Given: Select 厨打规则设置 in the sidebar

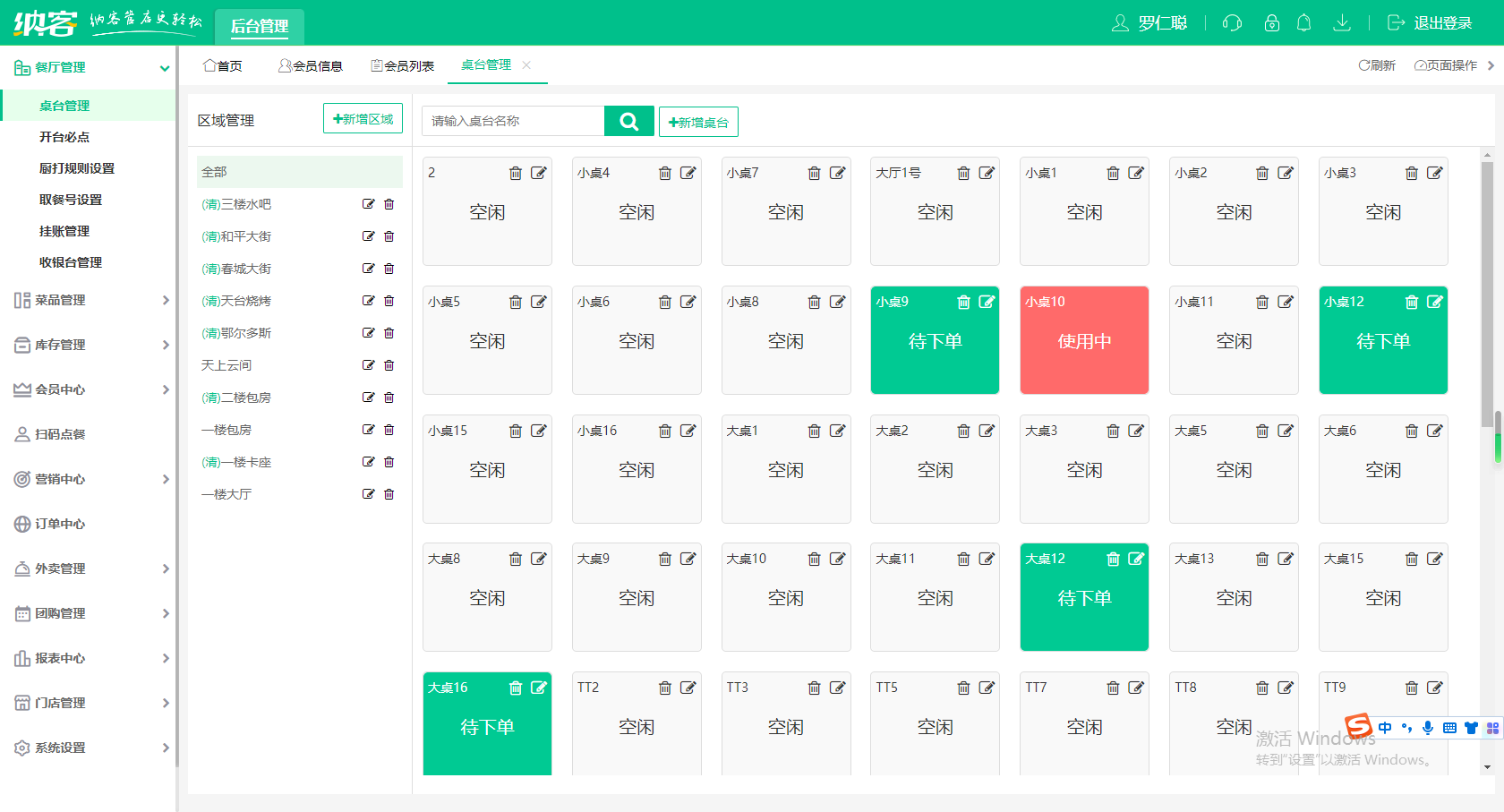Looking at the screenshot, I should click(77, 168).
